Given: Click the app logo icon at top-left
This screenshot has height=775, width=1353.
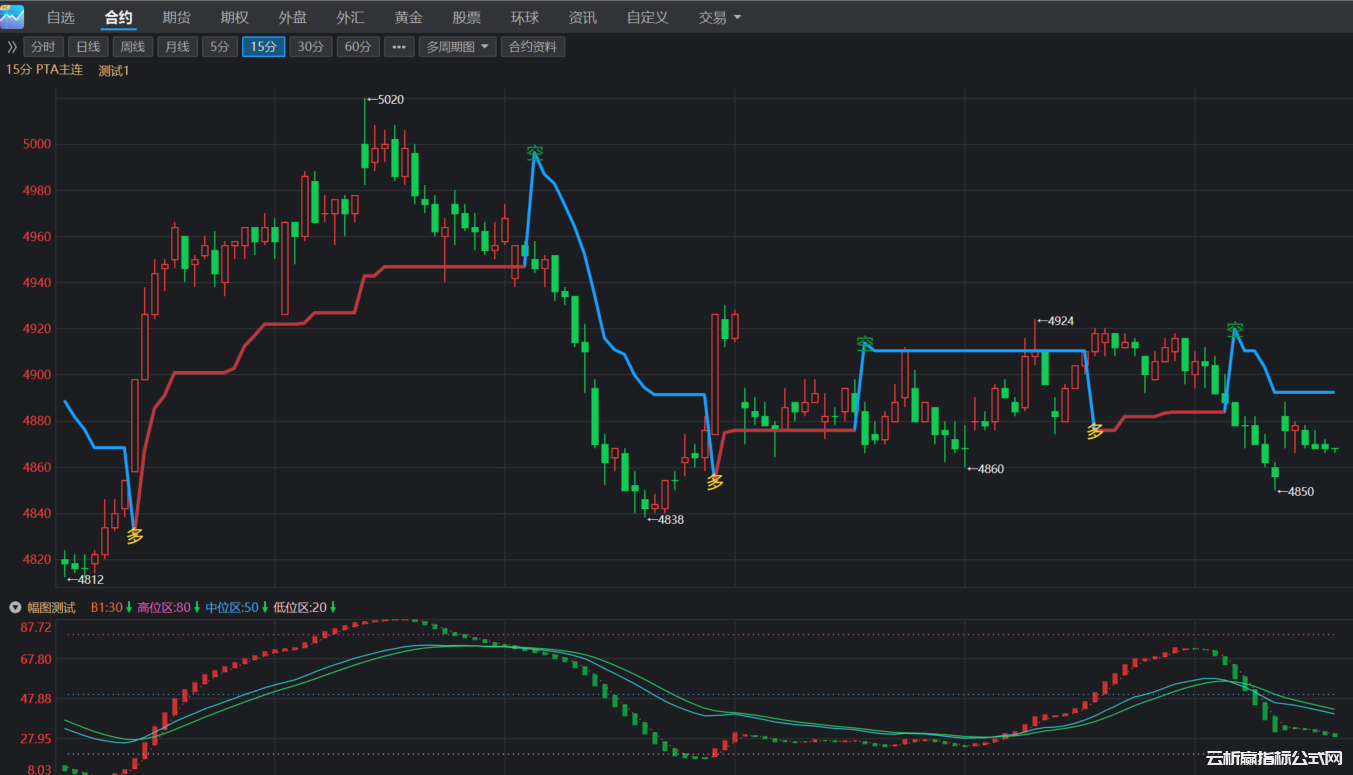Looking at the screenshot, I should point(12,17).
